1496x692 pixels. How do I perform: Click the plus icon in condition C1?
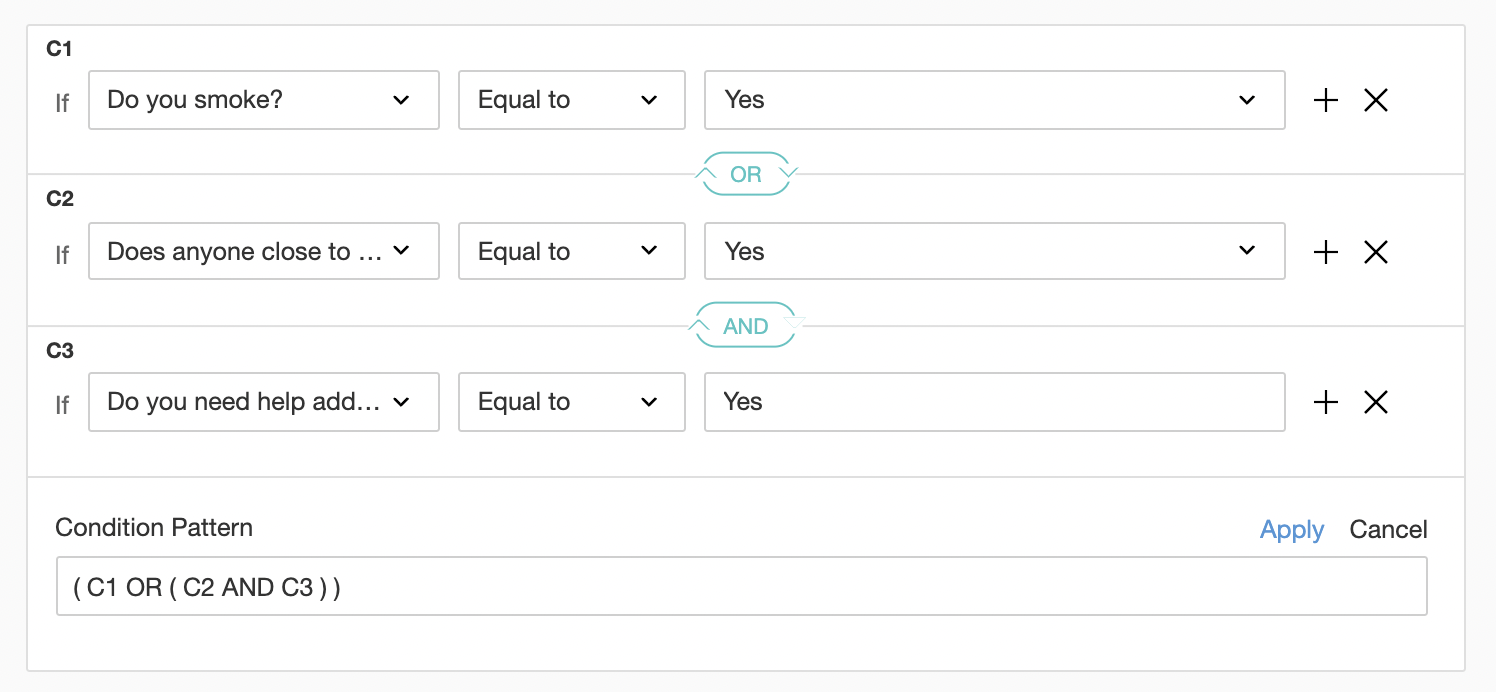(x=1325, y=100)
